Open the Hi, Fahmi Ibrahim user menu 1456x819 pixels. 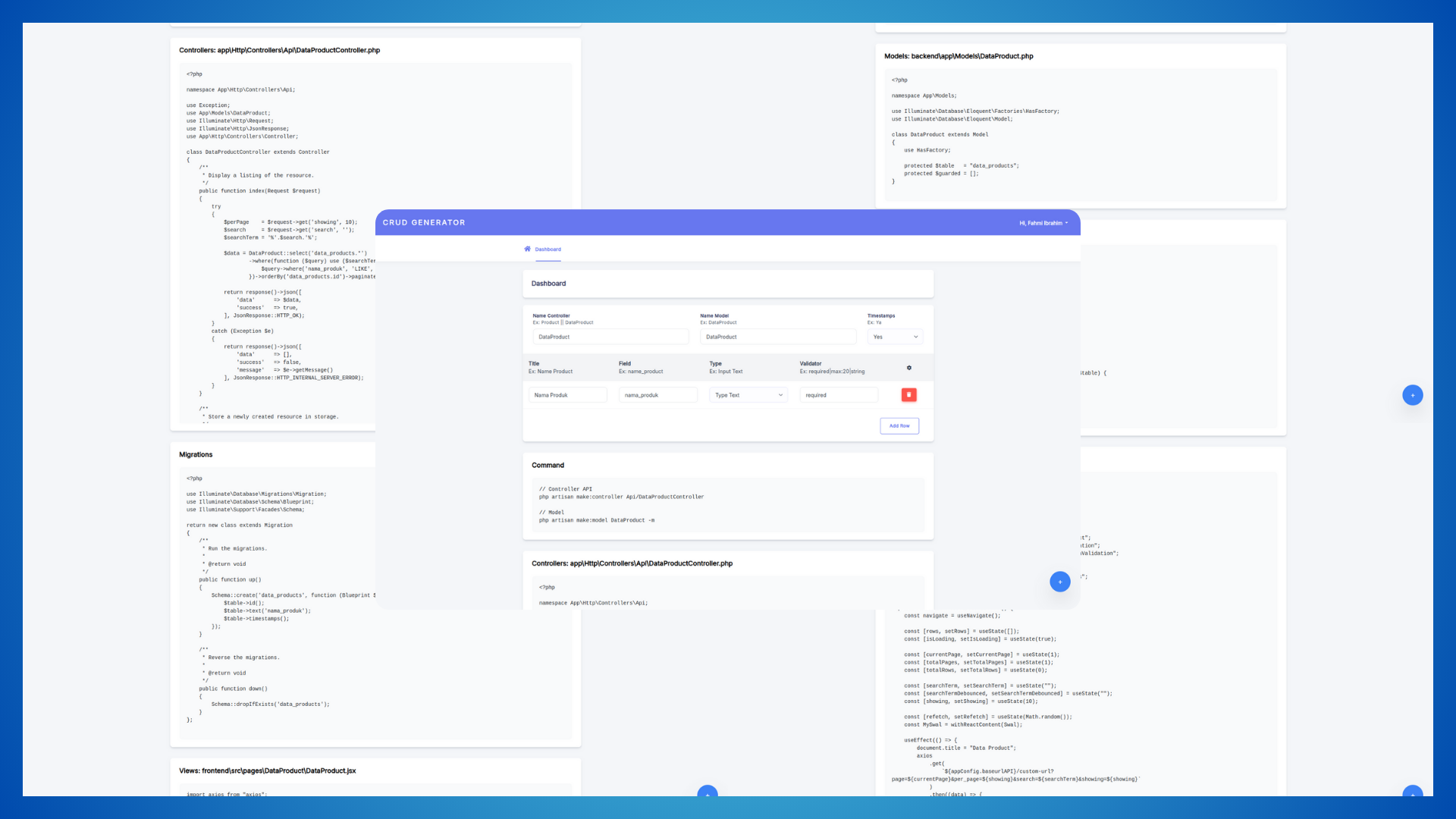pos(1043,223)
